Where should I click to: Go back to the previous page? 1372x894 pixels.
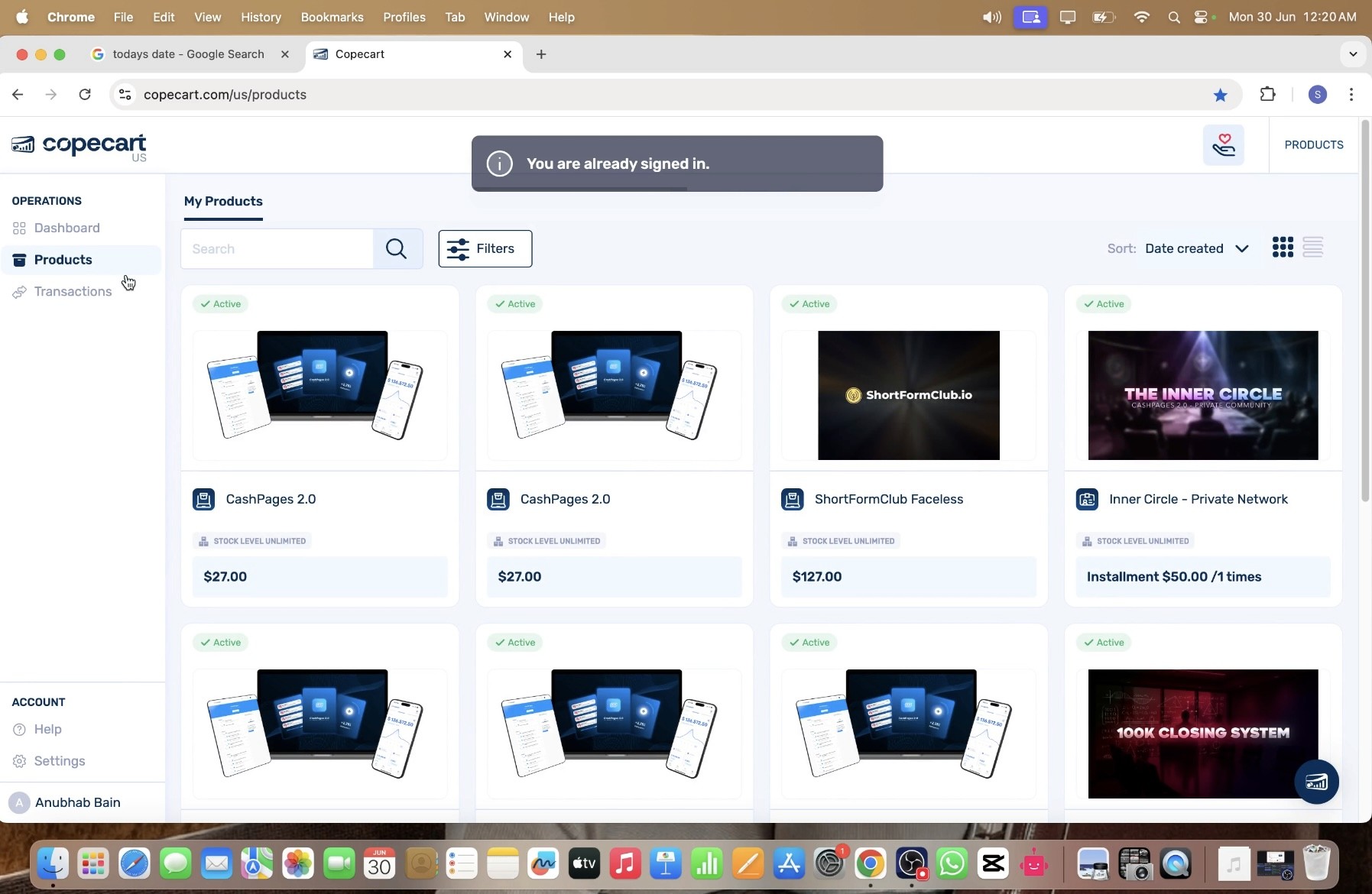tap(18, 95)
